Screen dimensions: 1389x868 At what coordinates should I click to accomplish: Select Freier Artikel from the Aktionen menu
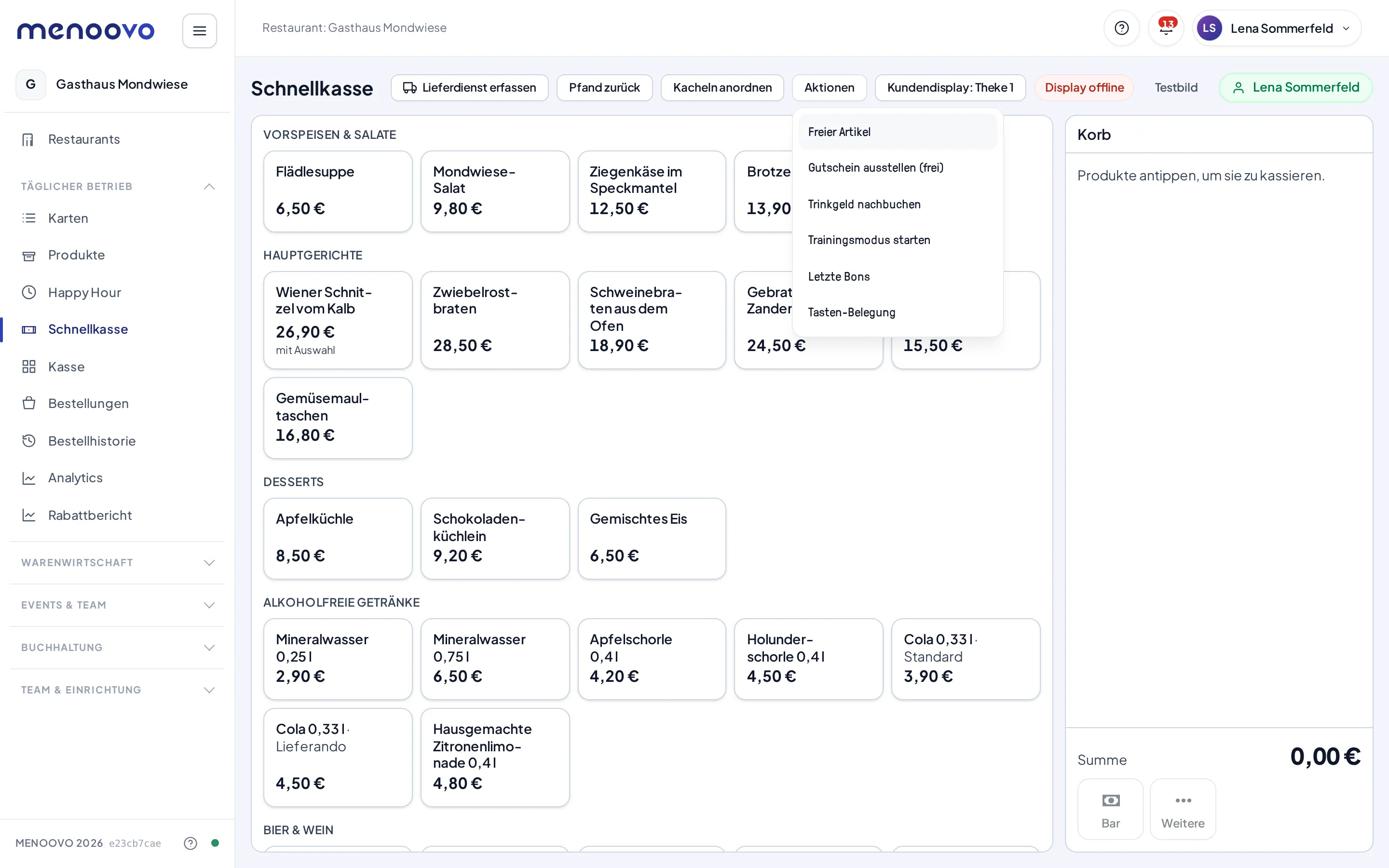pyautogui.click(x=897, y=132)
